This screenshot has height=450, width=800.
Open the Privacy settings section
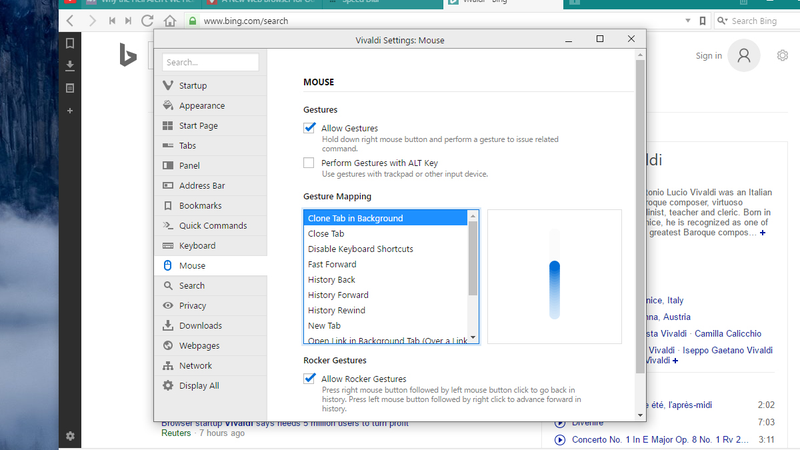click(211, 306)
